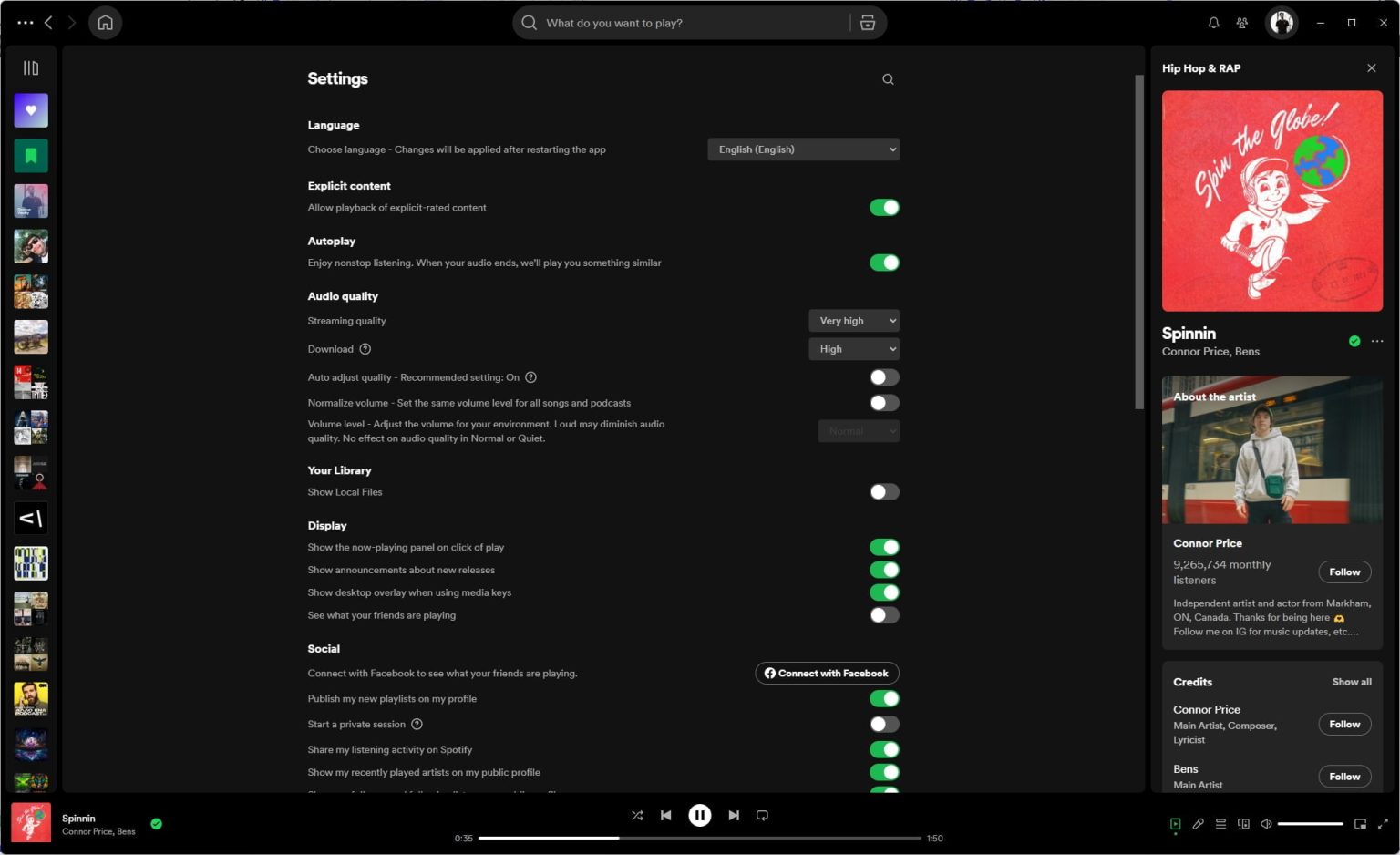
Task: Disable explicit content playback
Action: pos(884,208)
